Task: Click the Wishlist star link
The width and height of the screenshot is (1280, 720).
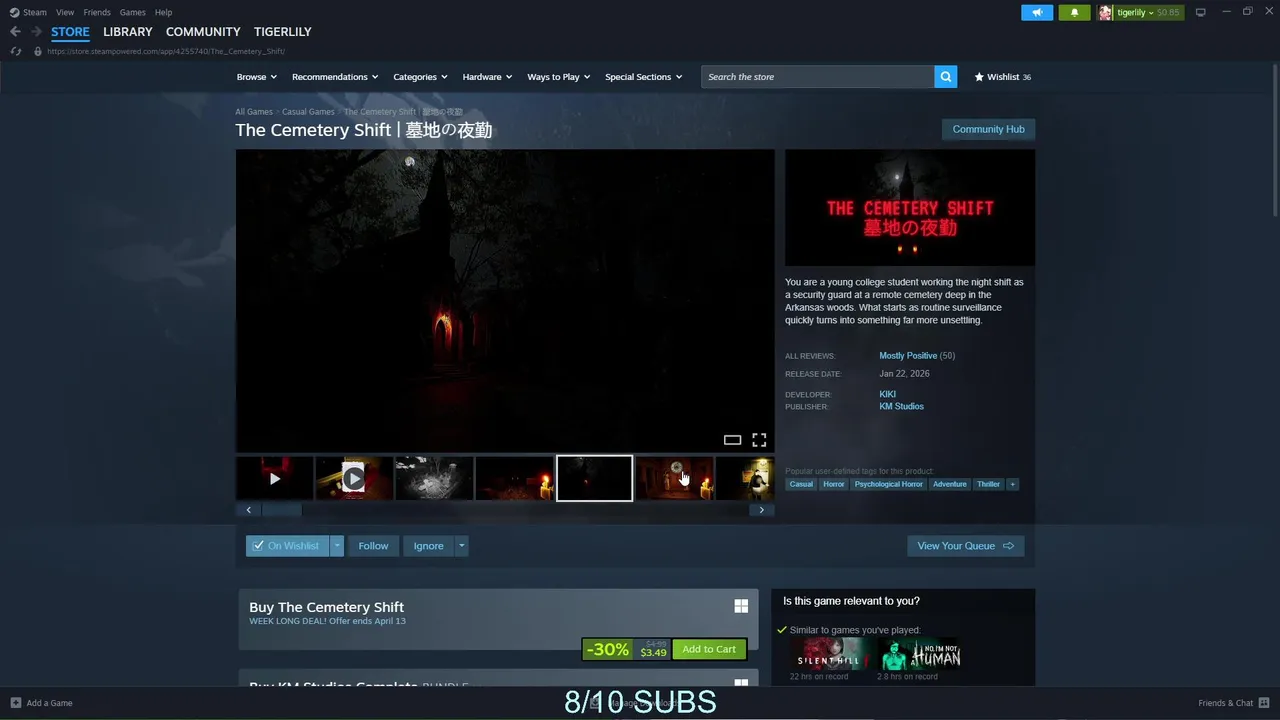Action: 1002,77
